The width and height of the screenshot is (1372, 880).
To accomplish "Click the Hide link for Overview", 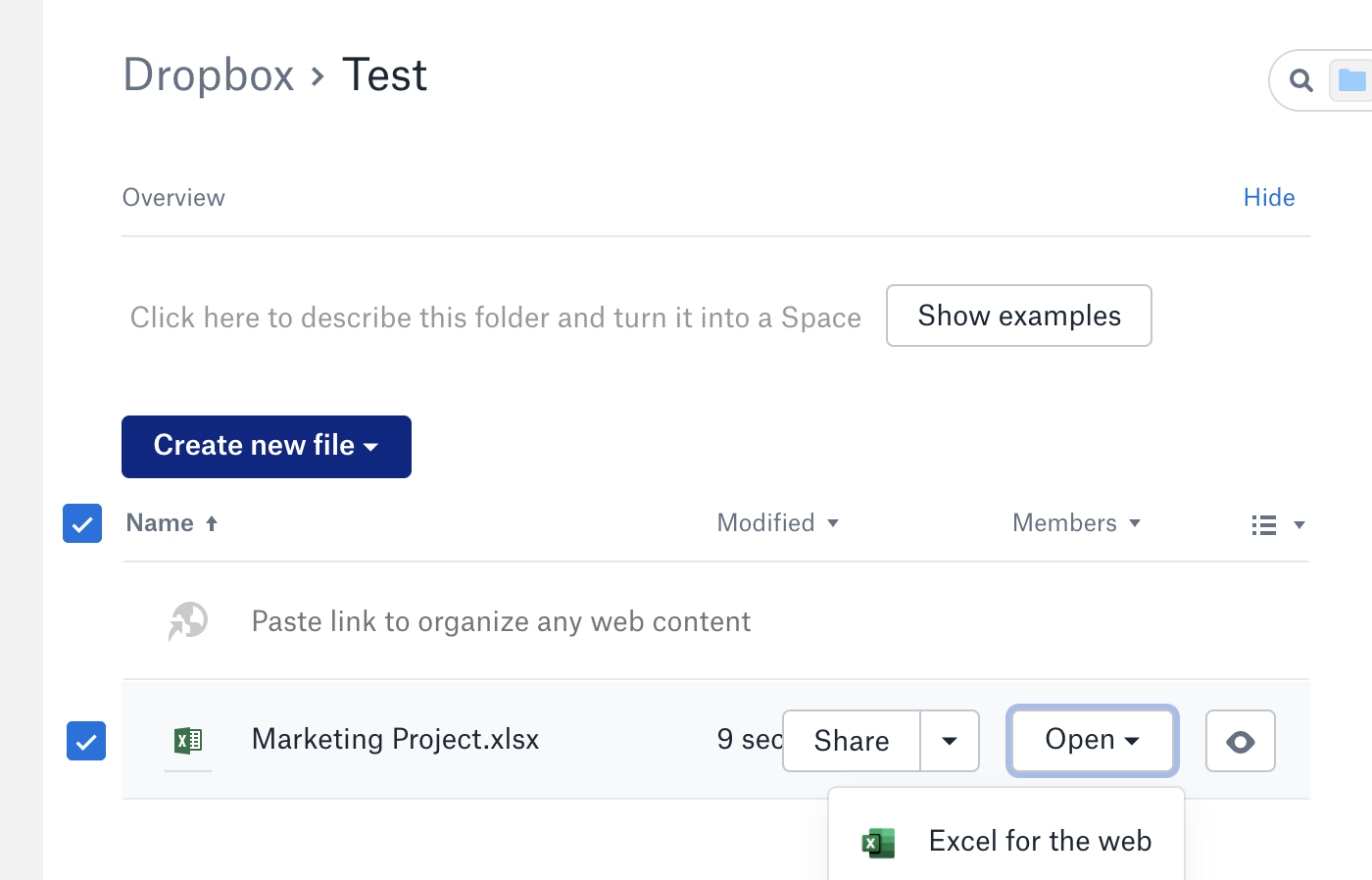I will (x=1268, y=198).
